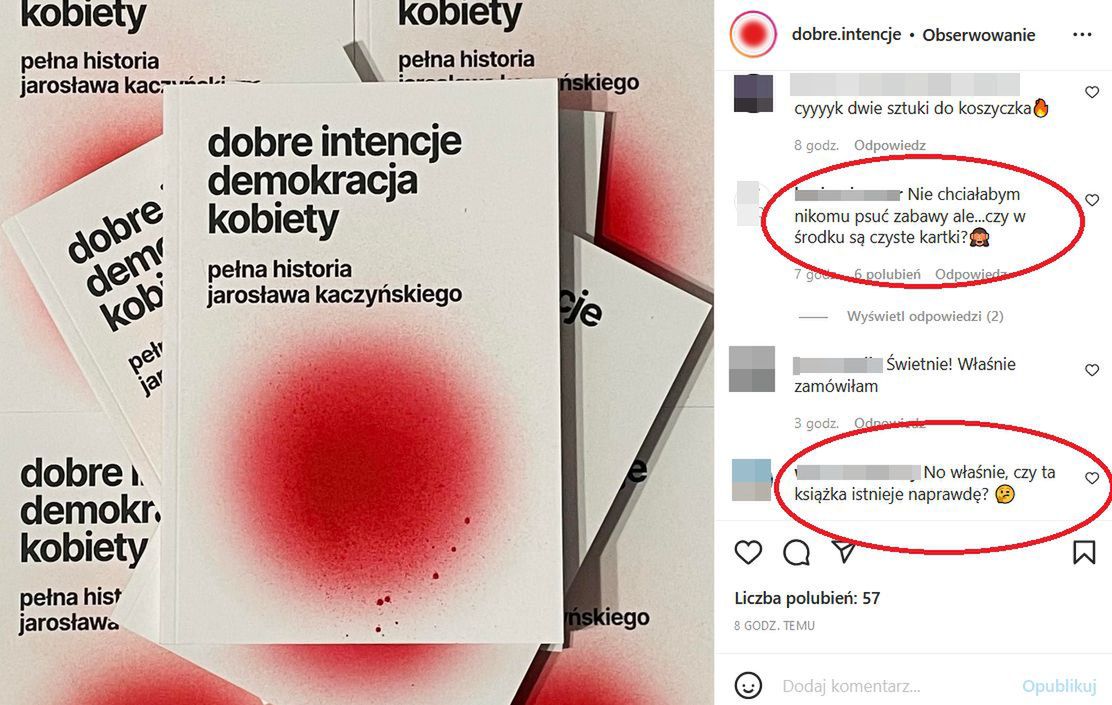The width and height of the screenshot is (1112, 705).
Task: Click the Obserwowanie following button
Action: [979, 35]
